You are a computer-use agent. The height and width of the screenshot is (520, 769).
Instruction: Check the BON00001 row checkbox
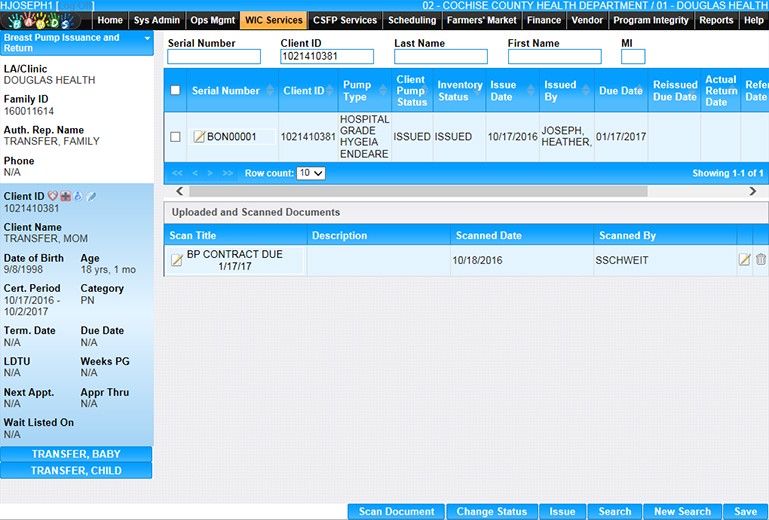pyautogui.click(x=176, y=137)
